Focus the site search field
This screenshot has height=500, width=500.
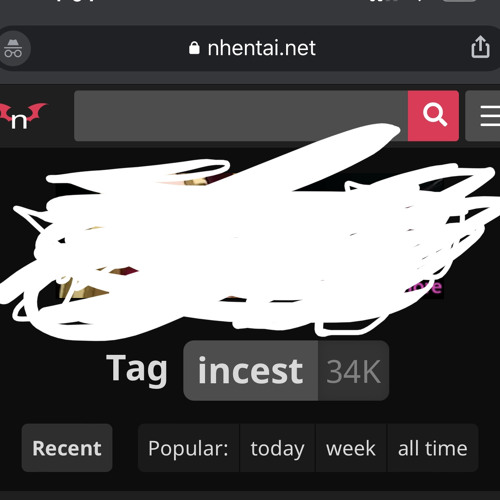tap(241, 116)
